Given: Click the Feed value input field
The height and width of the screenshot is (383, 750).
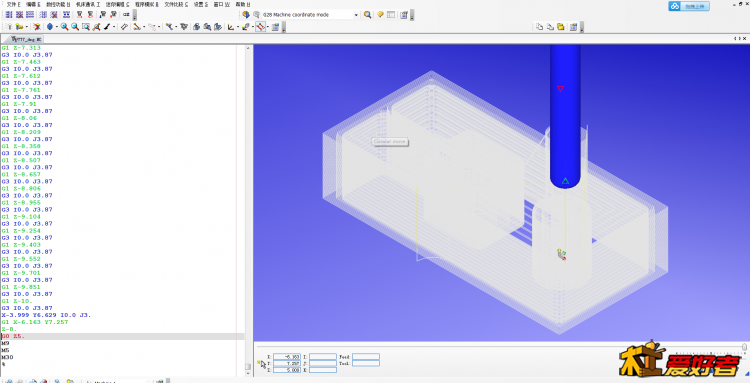Looking at the screenshot, I should 366,357.
